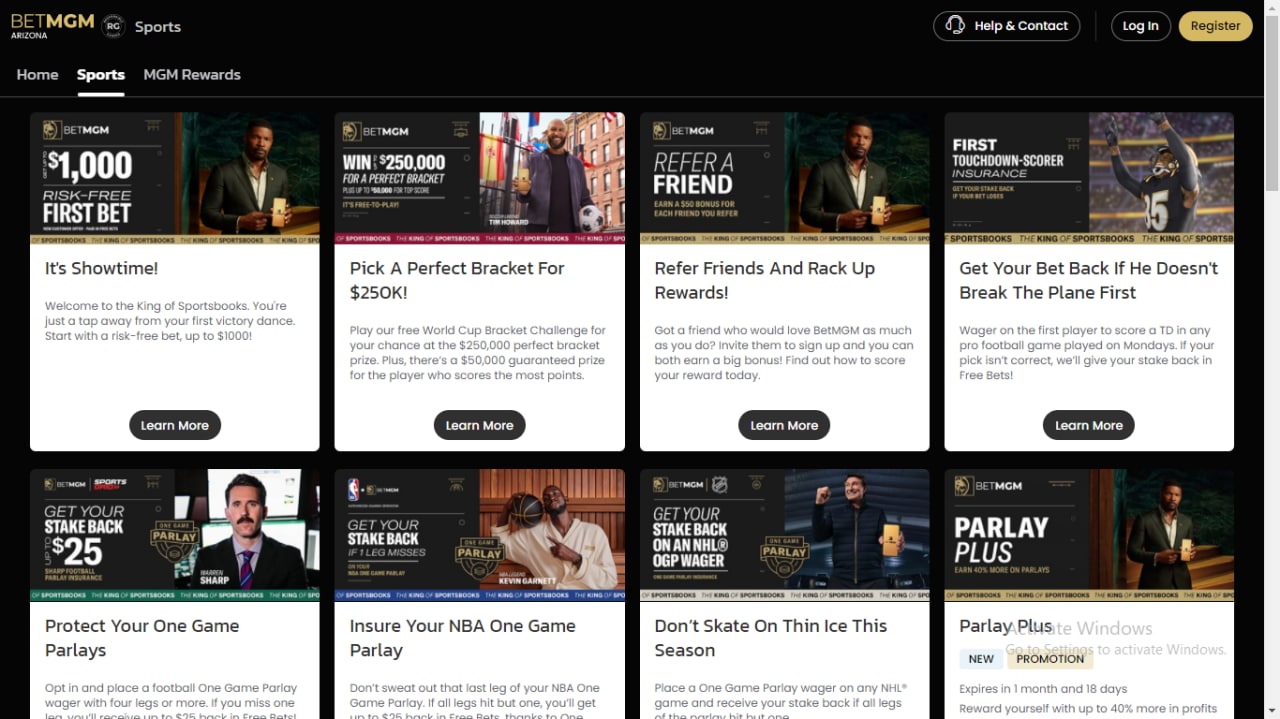Screen dimensions: 1280x719
Task: Click the gold Register button
Action: [x=1215, y=26]
